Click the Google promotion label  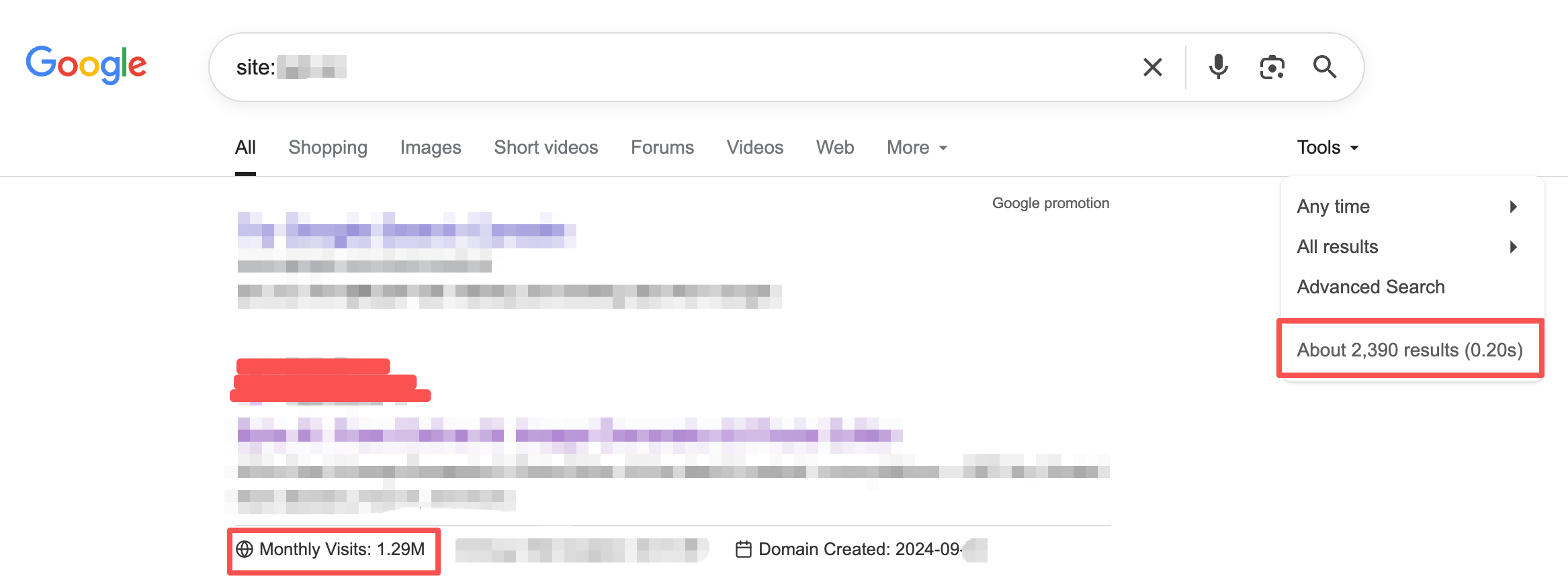(x=1051, y=203)
